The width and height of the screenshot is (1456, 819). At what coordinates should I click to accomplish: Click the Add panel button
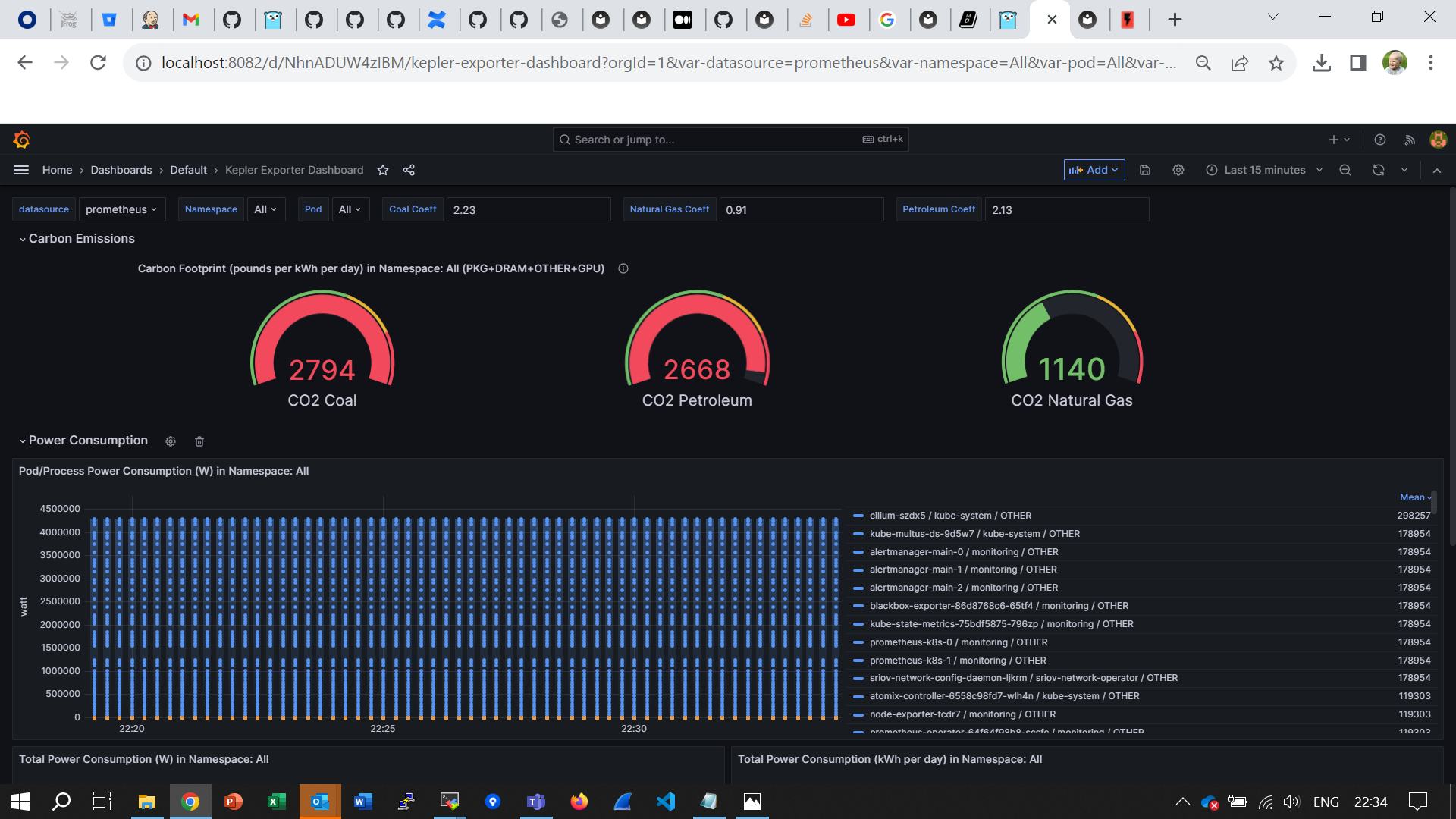1094,170
